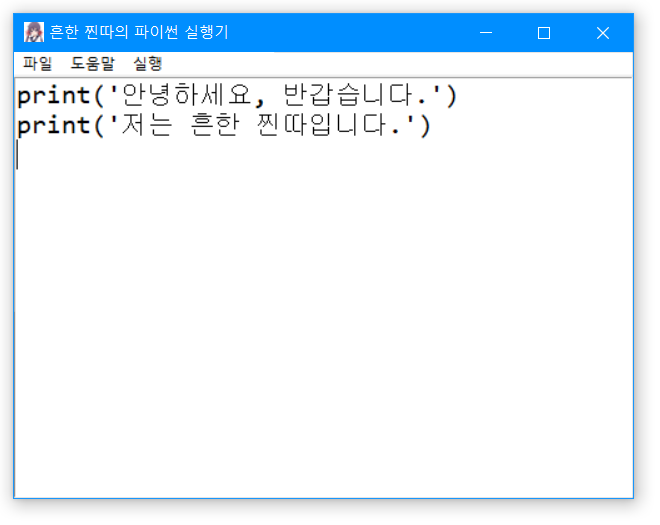
Task: Close the 파이썬 실행기 window
Action: (603, 32)
